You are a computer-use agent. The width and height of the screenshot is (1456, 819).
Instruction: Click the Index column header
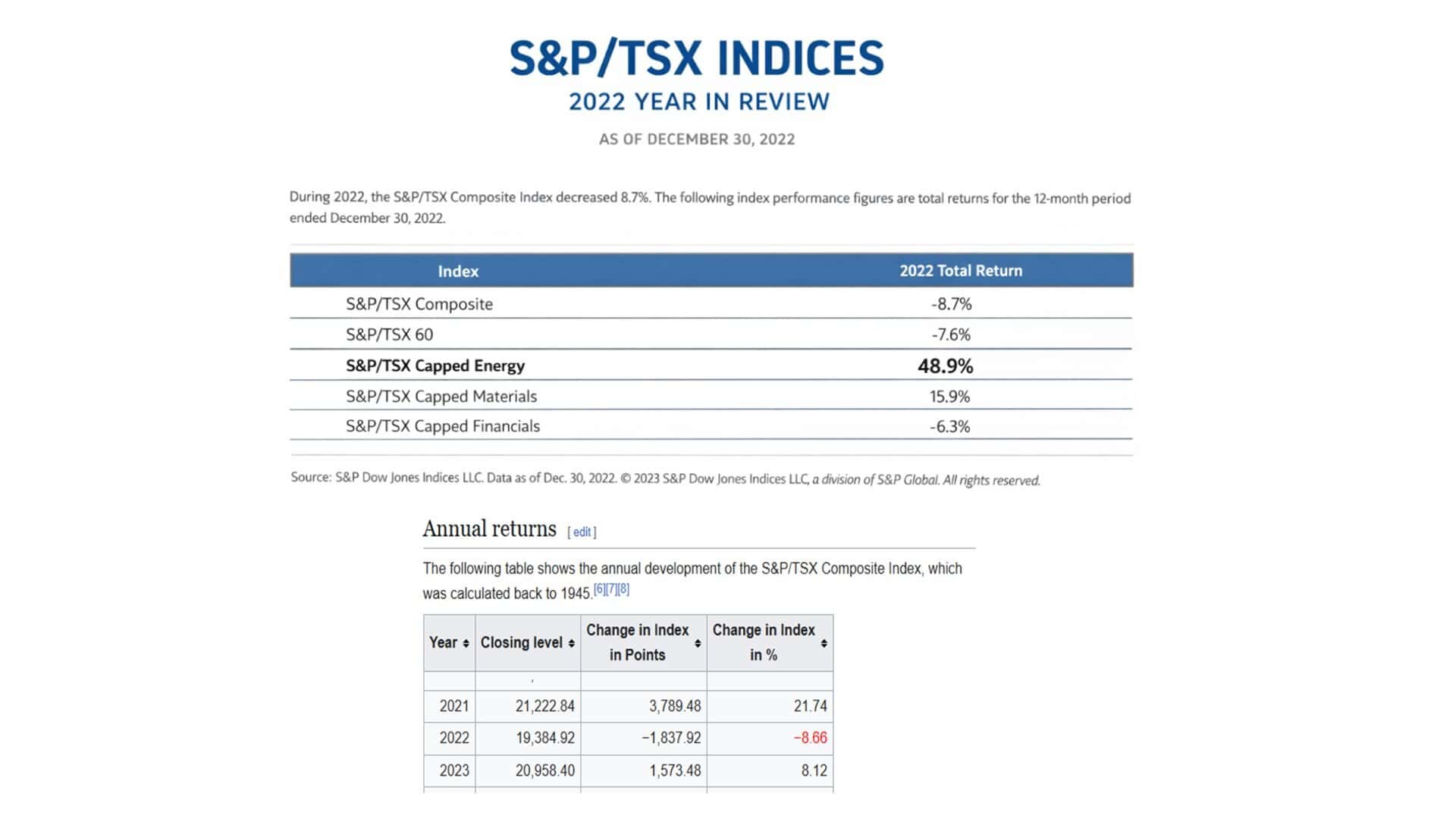[x=458, y=271]
